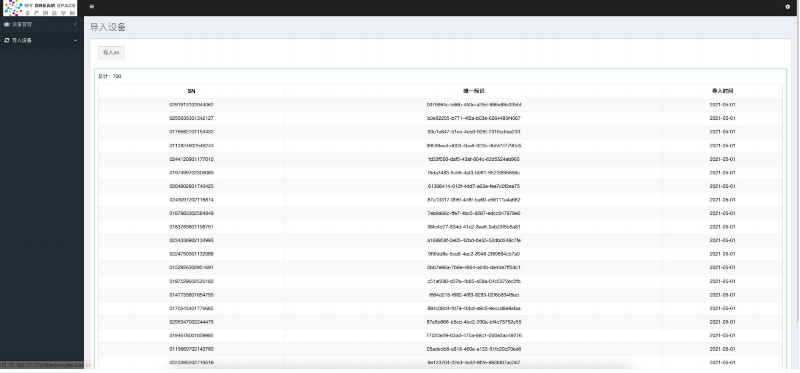Click the 导入sn button
Viewport: 800px width, 373px height.
(x=111, y=53)
